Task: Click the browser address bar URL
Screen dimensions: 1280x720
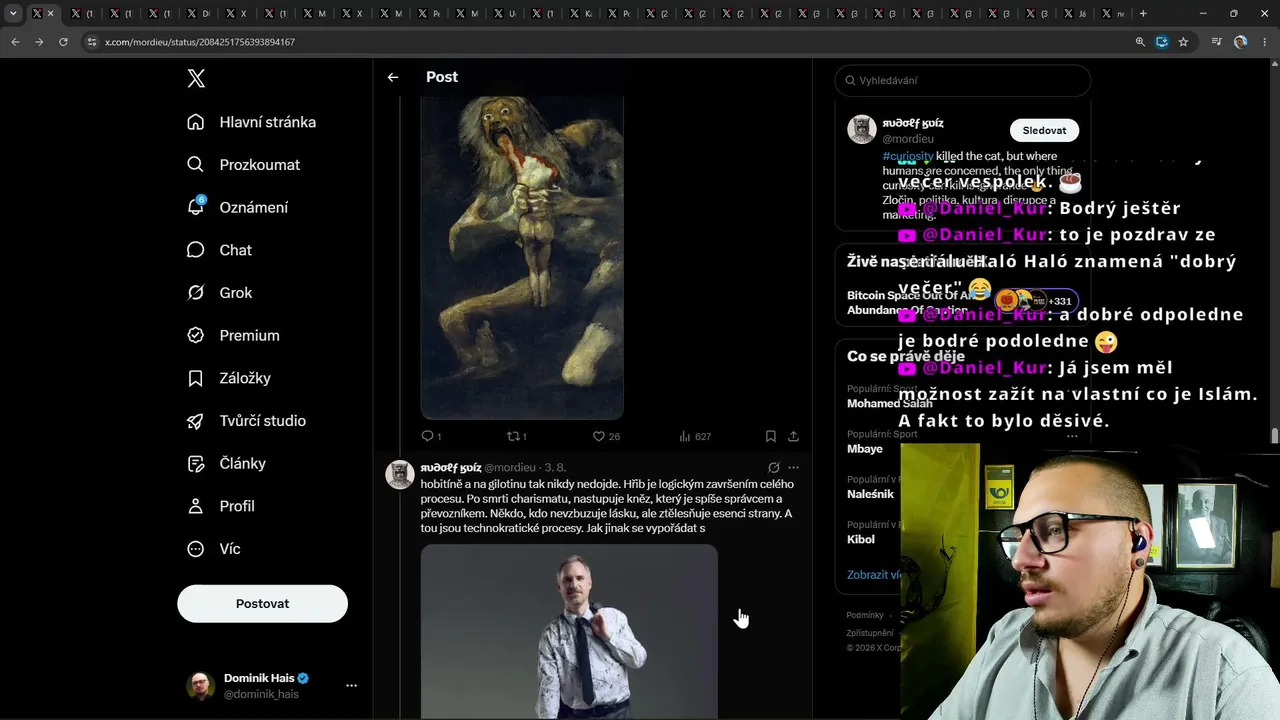Action: coord(200,42)
